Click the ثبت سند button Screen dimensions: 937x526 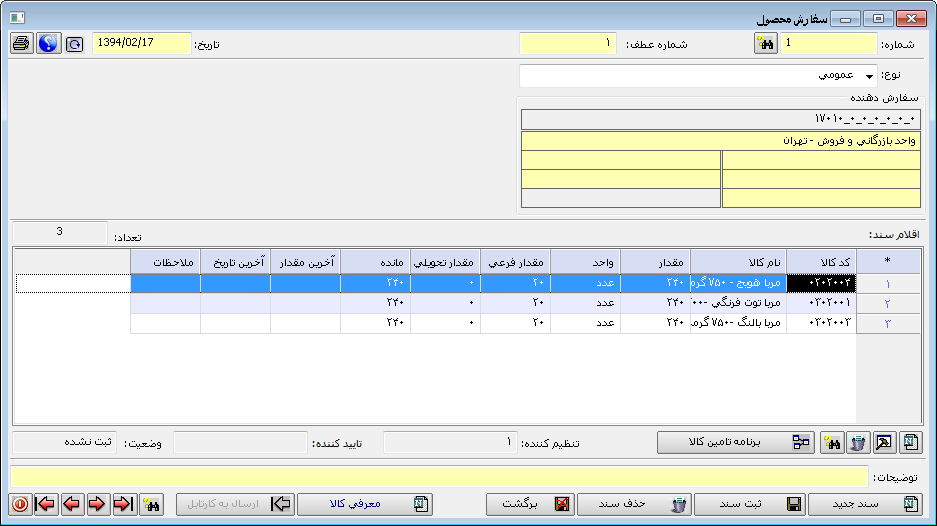750,504
